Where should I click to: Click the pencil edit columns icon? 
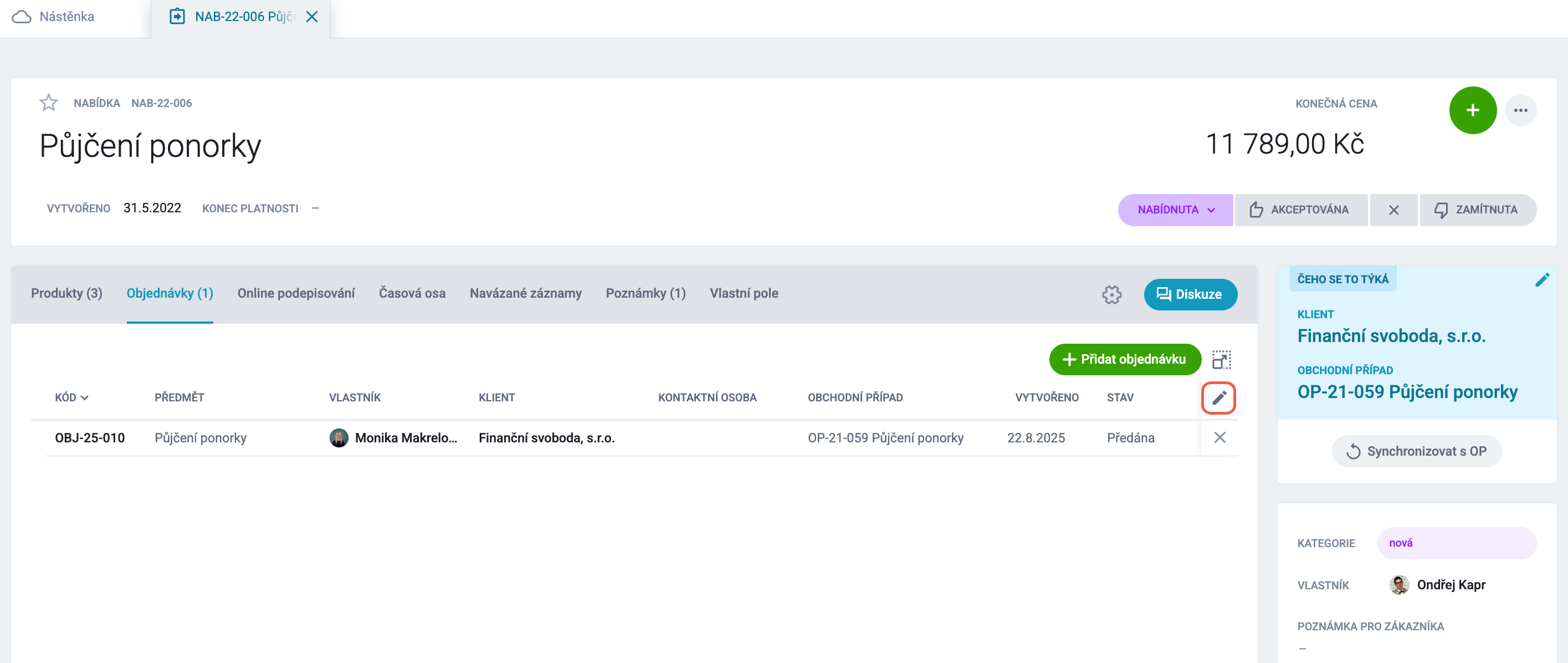point(1218,397)
